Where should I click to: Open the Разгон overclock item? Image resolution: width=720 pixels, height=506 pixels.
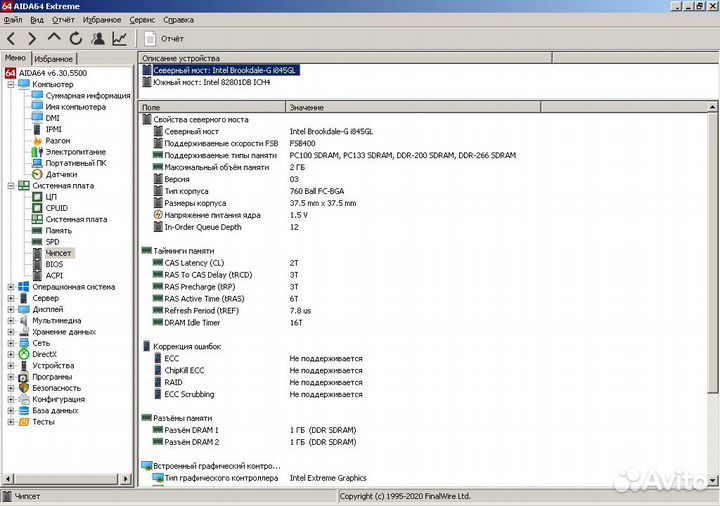point(57,141)
